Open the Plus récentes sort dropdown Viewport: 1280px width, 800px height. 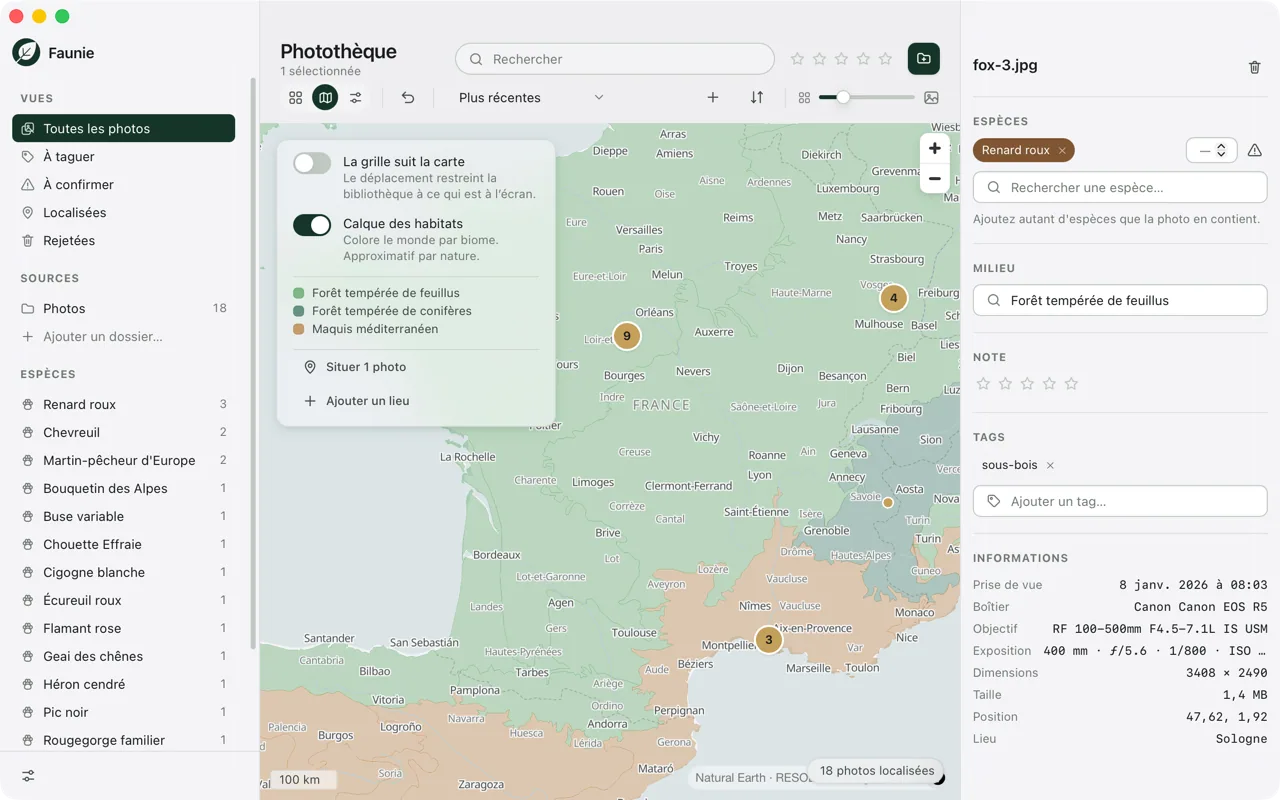click(x=531, y=97)
